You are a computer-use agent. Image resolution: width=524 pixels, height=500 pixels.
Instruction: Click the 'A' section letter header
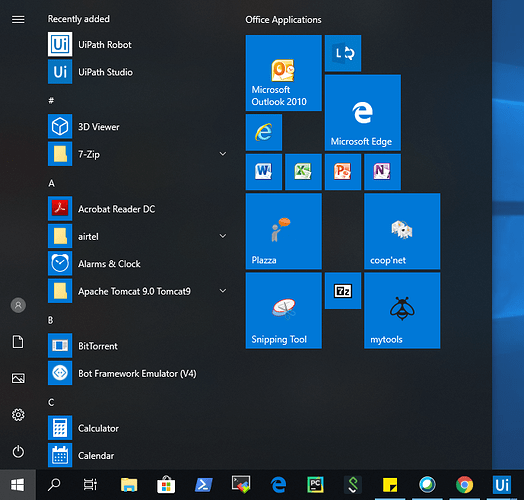[x=51, y=183]
